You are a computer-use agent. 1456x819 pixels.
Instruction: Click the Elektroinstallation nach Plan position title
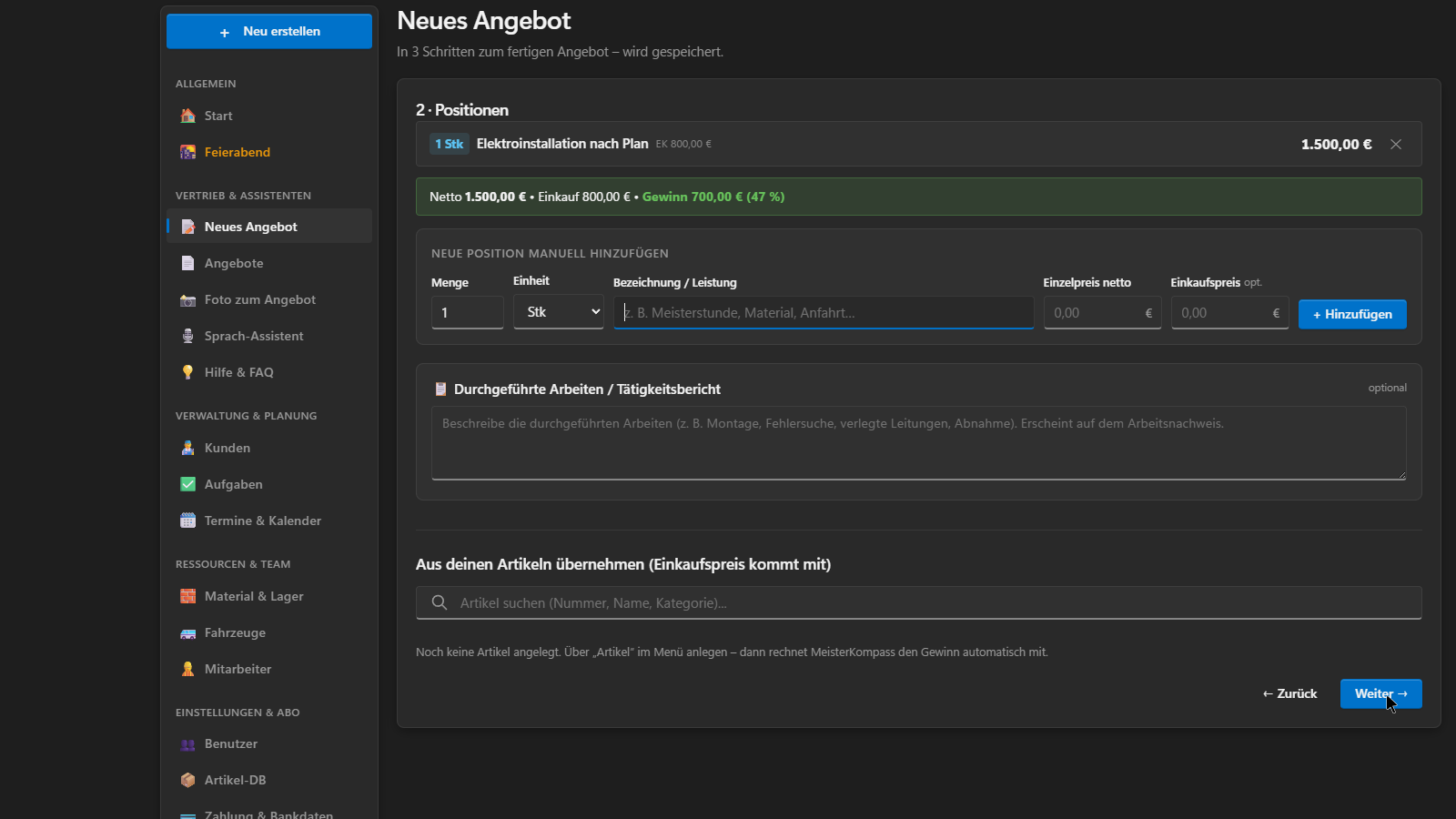pos(562,144)
